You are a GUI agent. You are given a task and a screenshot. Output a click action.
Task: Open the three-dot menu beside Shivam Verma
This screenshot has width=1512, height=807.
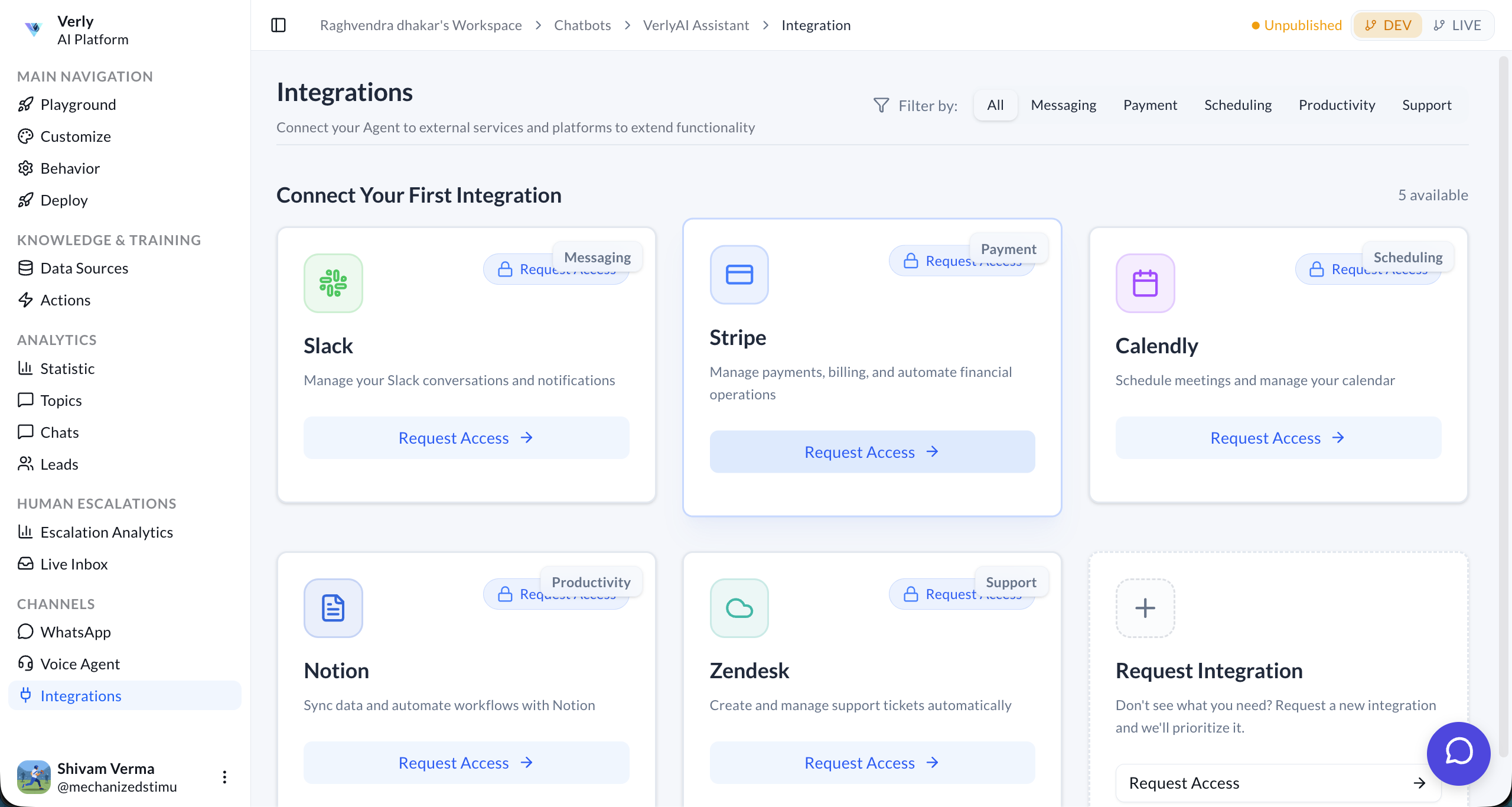click(224, 777)
